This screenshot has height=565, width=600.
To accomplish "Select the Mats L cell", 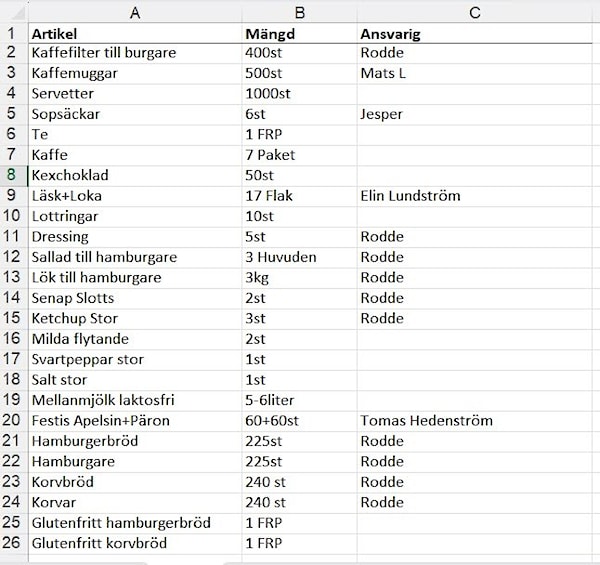I will (474, 73).
